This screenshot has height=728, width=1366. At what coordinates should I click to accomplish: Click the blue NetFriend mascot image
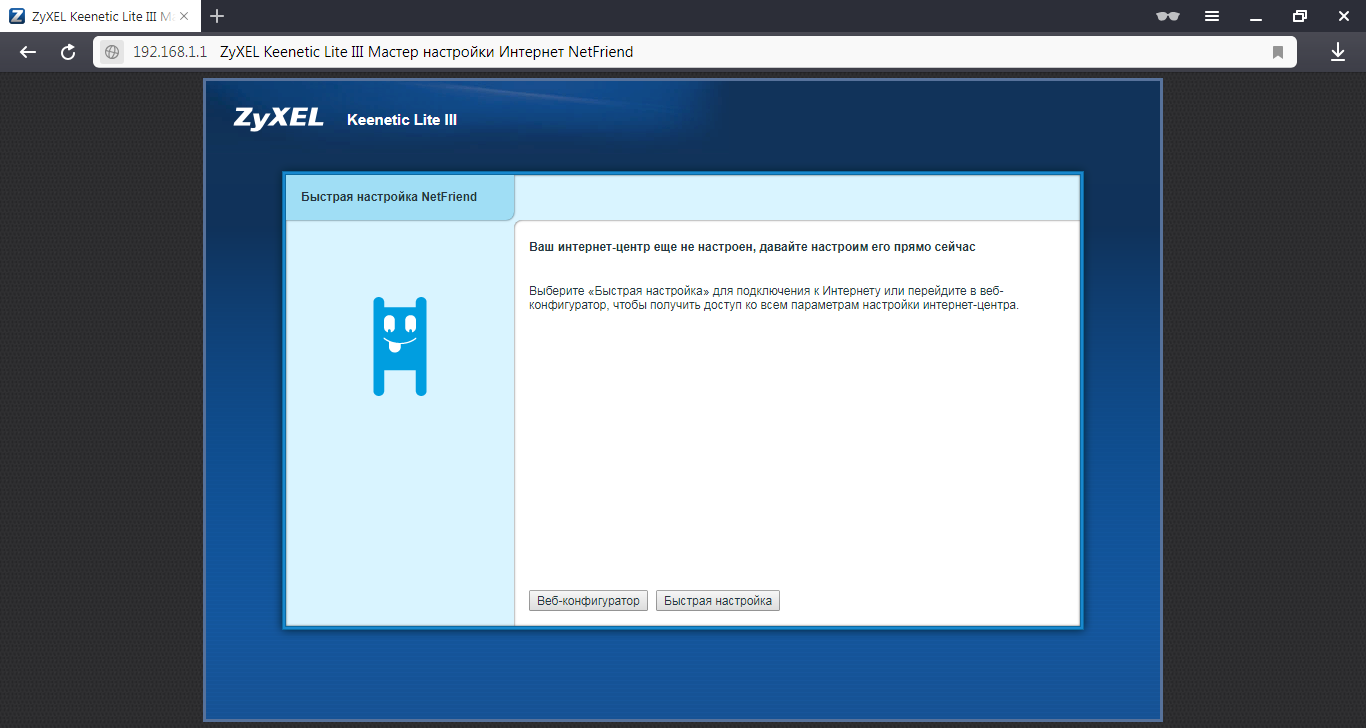click(x=400, y=346)
